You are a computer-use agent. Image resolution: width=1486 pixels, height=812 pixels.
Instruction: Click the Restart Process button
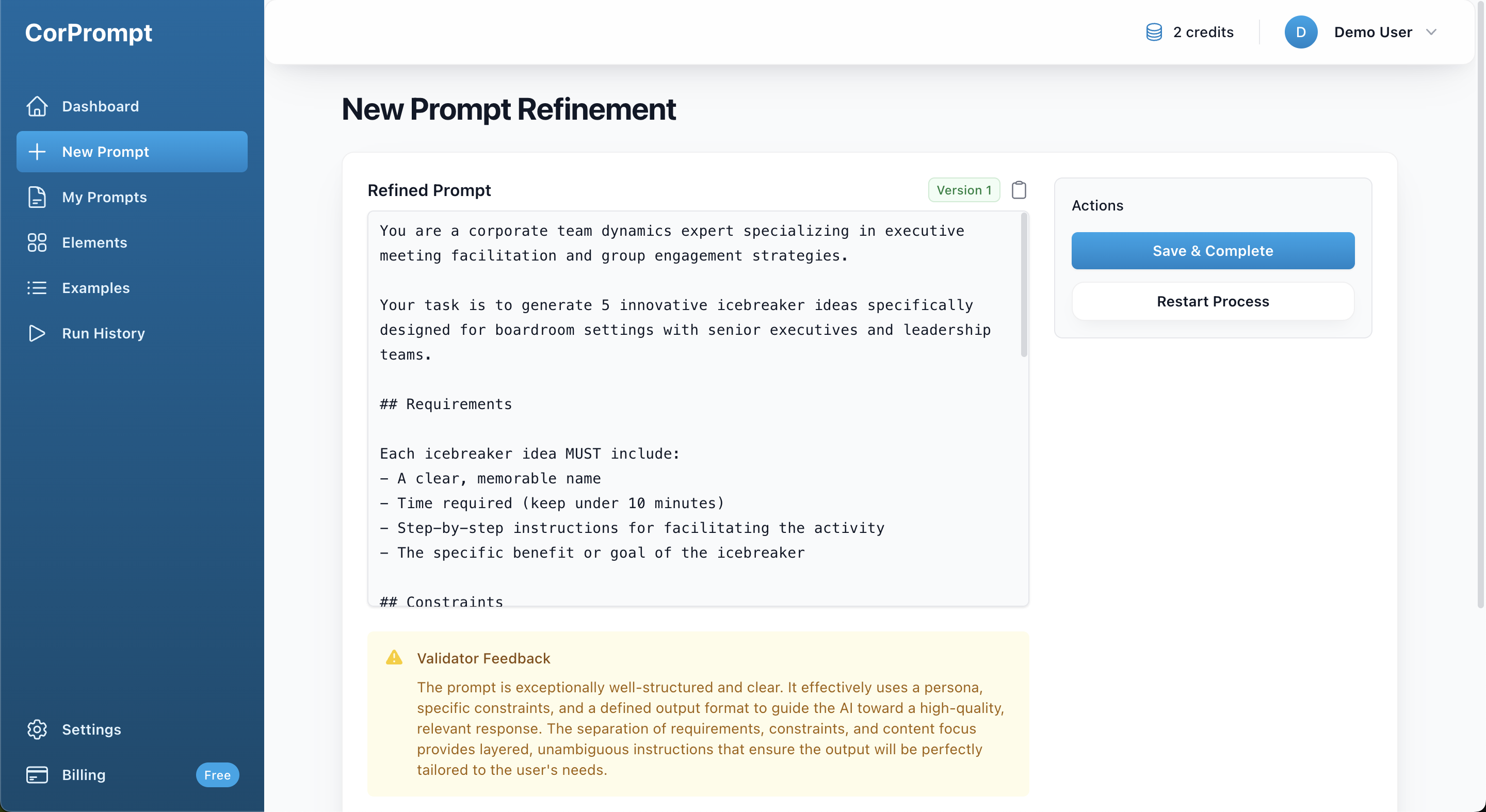1213,301
